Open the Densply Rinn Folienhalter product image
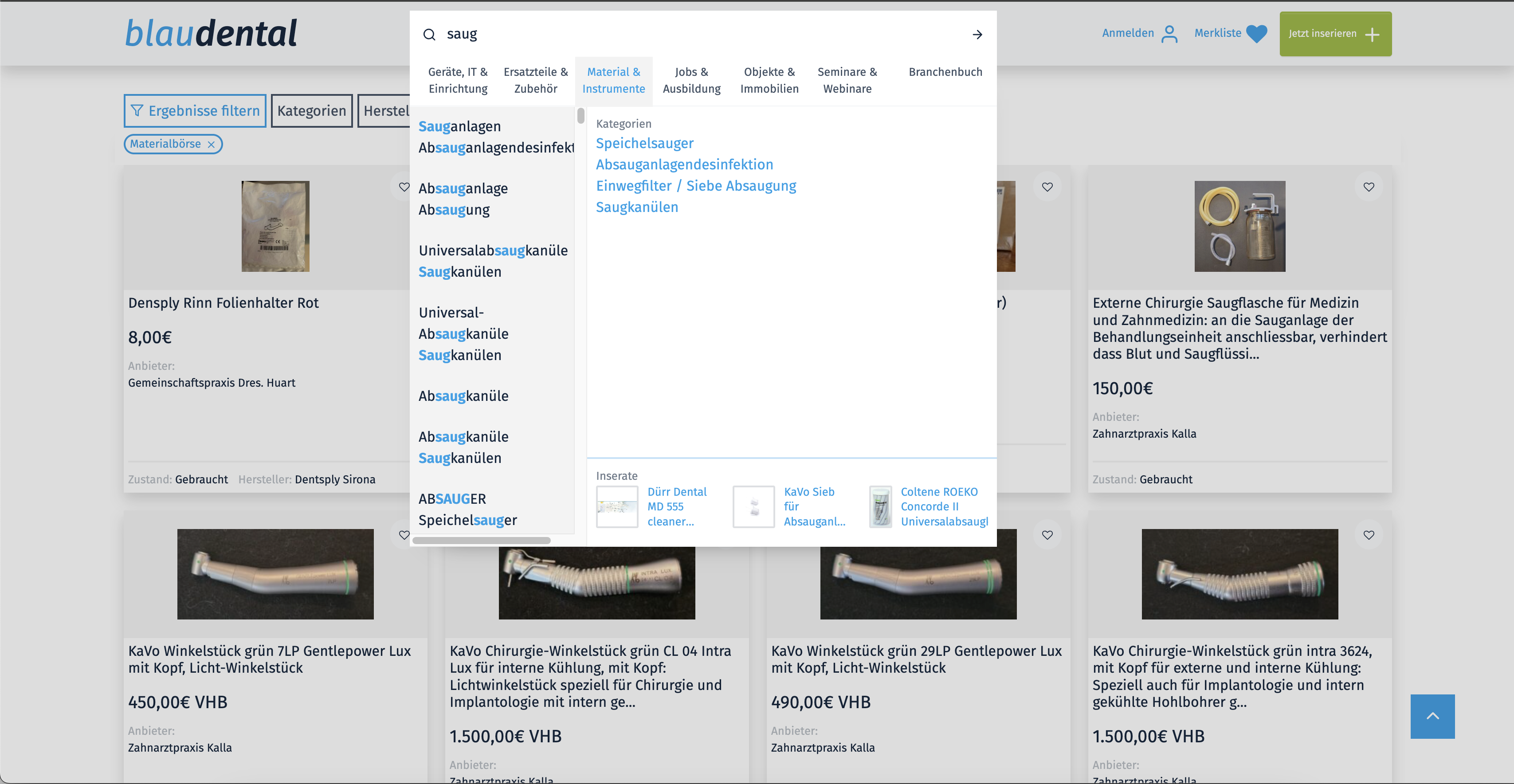The height and width of the screenshot is (784, 1514). point(275,226)
